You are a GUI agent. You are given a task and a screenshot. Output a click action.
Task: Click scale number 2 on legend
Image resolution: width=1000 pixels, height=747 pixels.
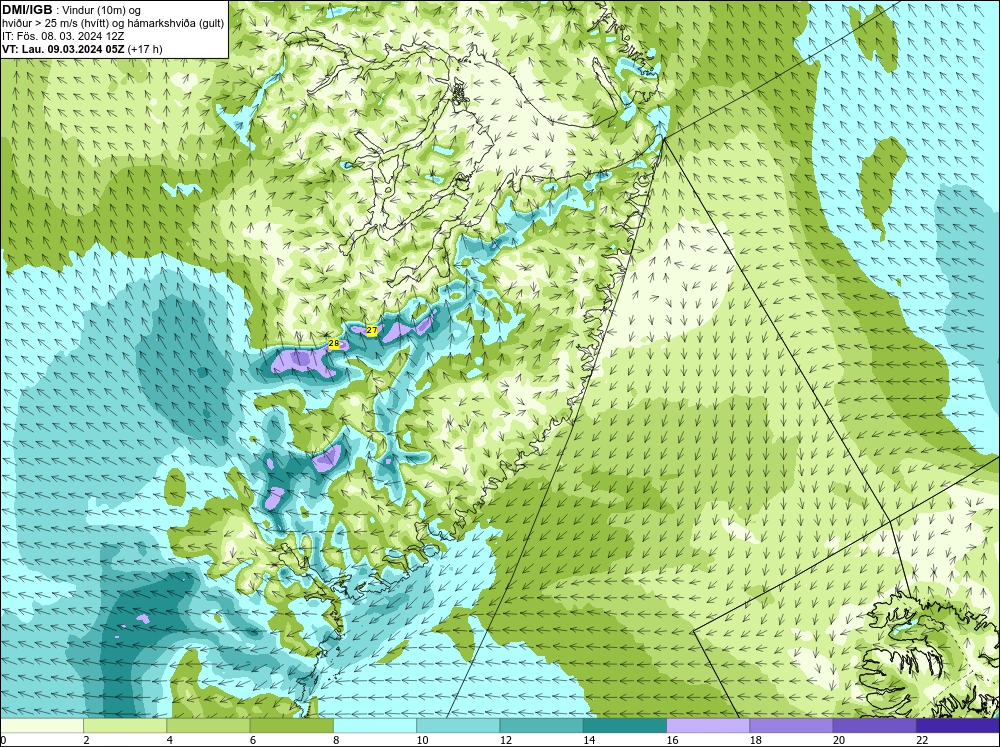coord(86,740)
